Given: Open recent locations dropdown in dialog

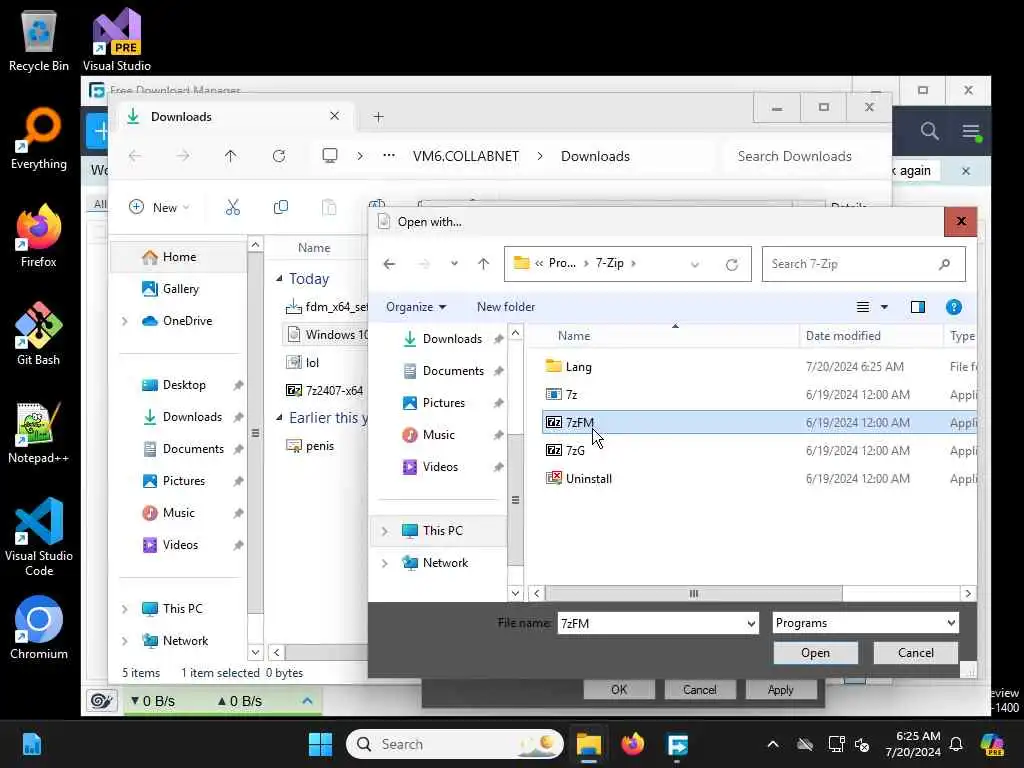Looking at the screenshot, I should point(454,264).
